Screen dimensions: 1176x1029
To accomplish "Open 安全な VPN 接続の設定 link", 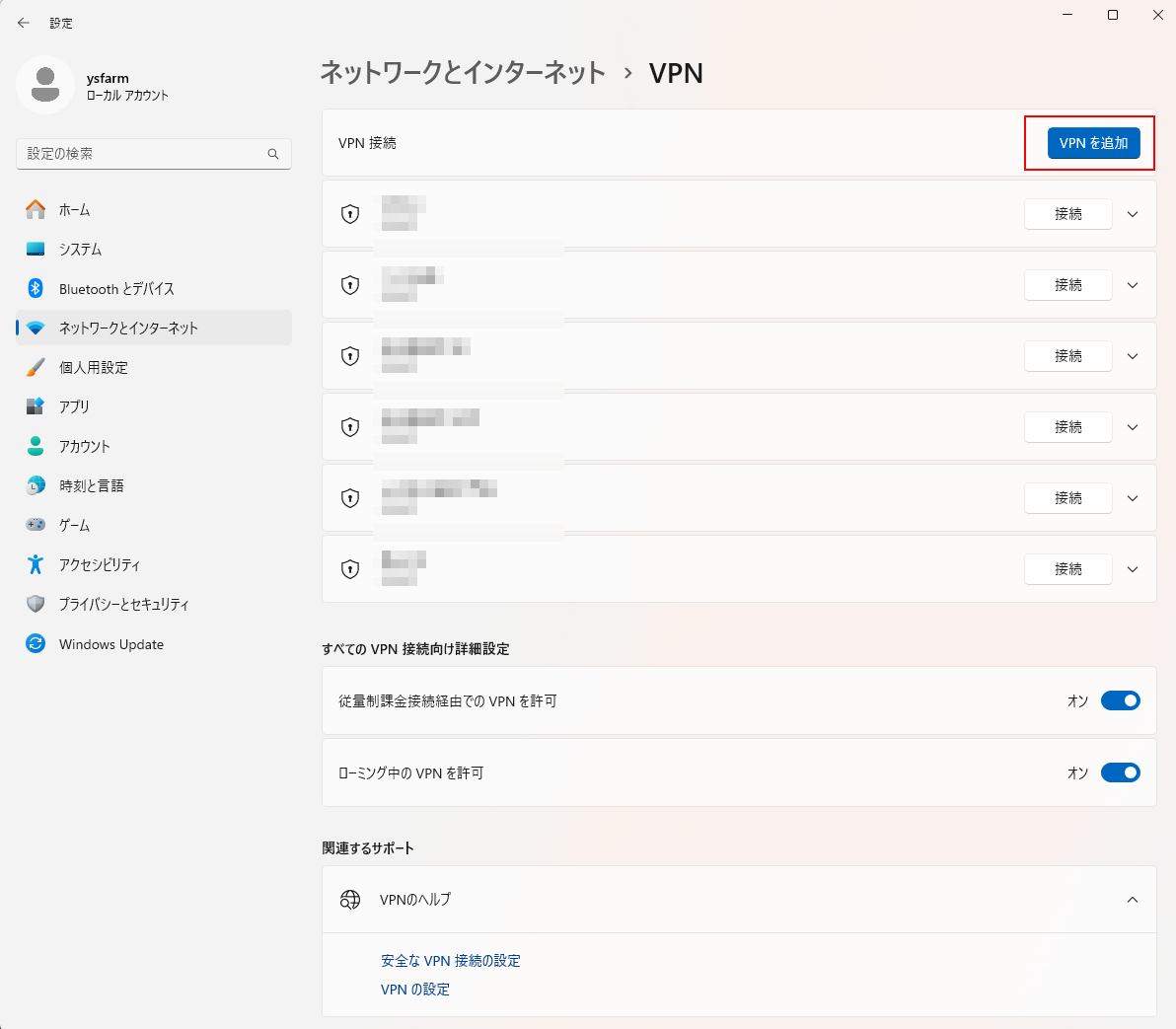I will [x=451, y=961].
